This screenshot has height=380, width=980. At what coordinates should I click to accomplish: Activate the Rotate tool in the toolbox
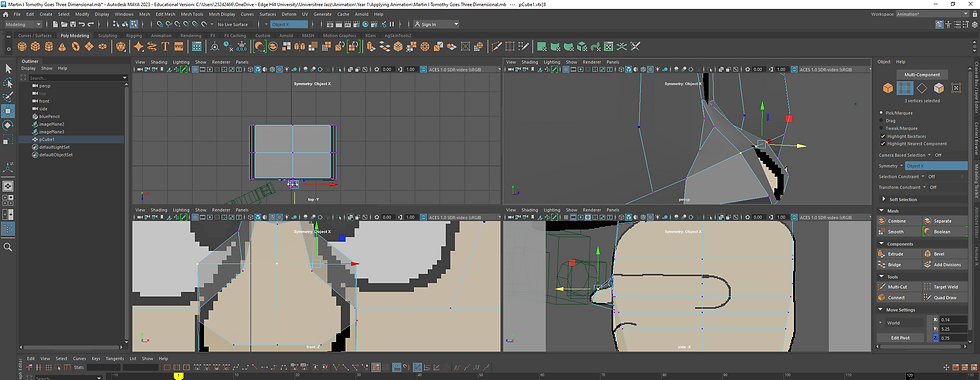coord(8,125)
